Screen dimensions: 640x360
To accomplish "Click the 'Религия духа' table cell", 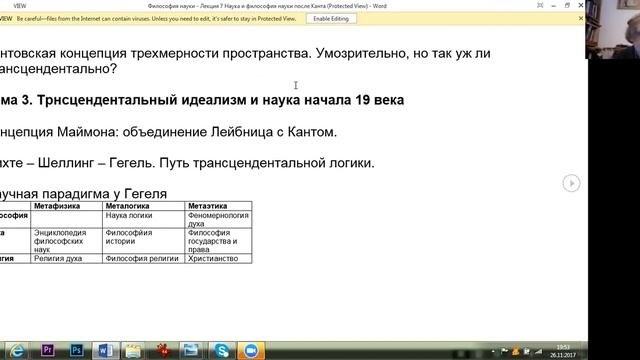I will tap(66, 258).
